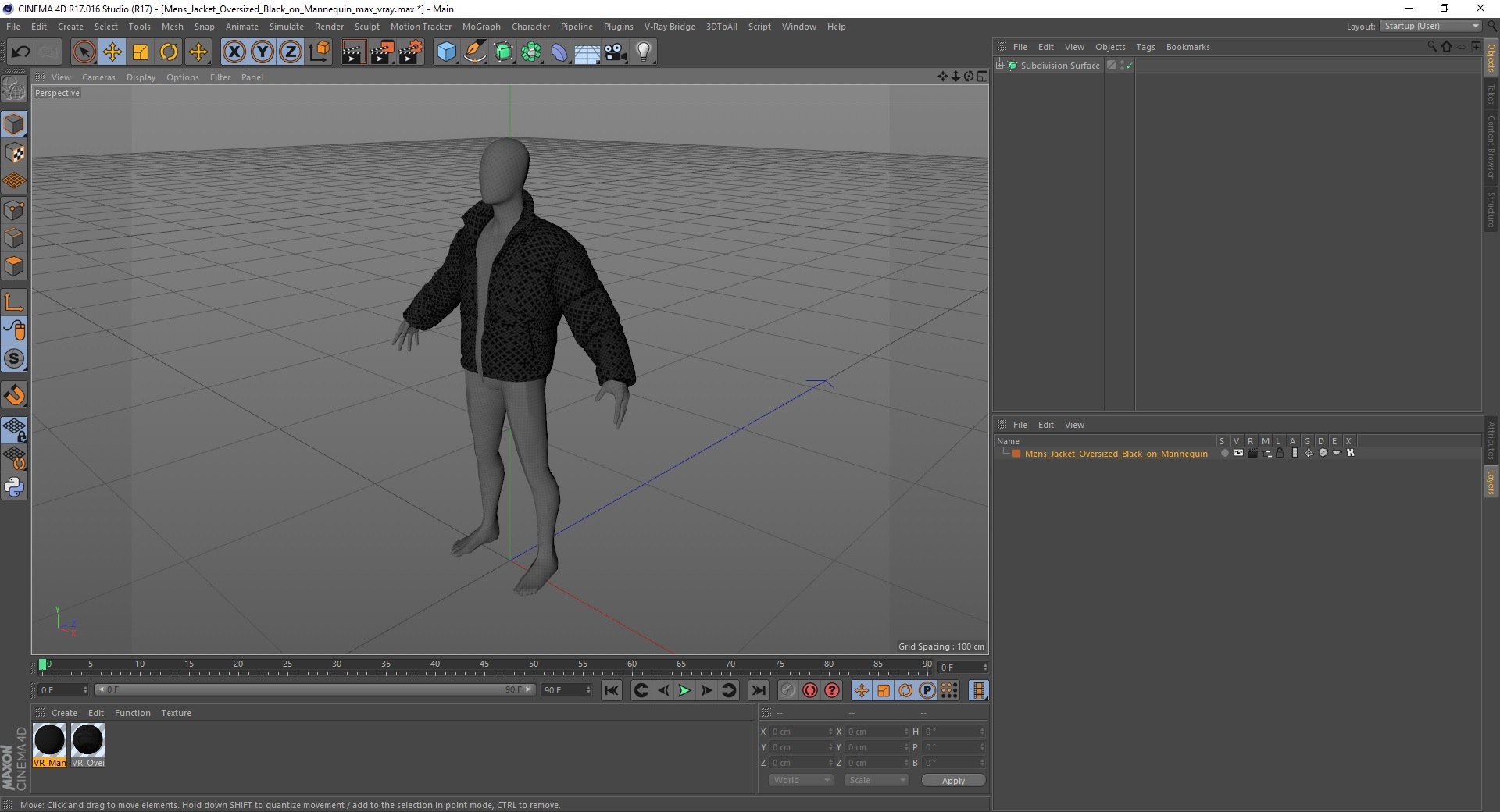Open Edit Render Settings gear clapperboard

tap(411, 52)
